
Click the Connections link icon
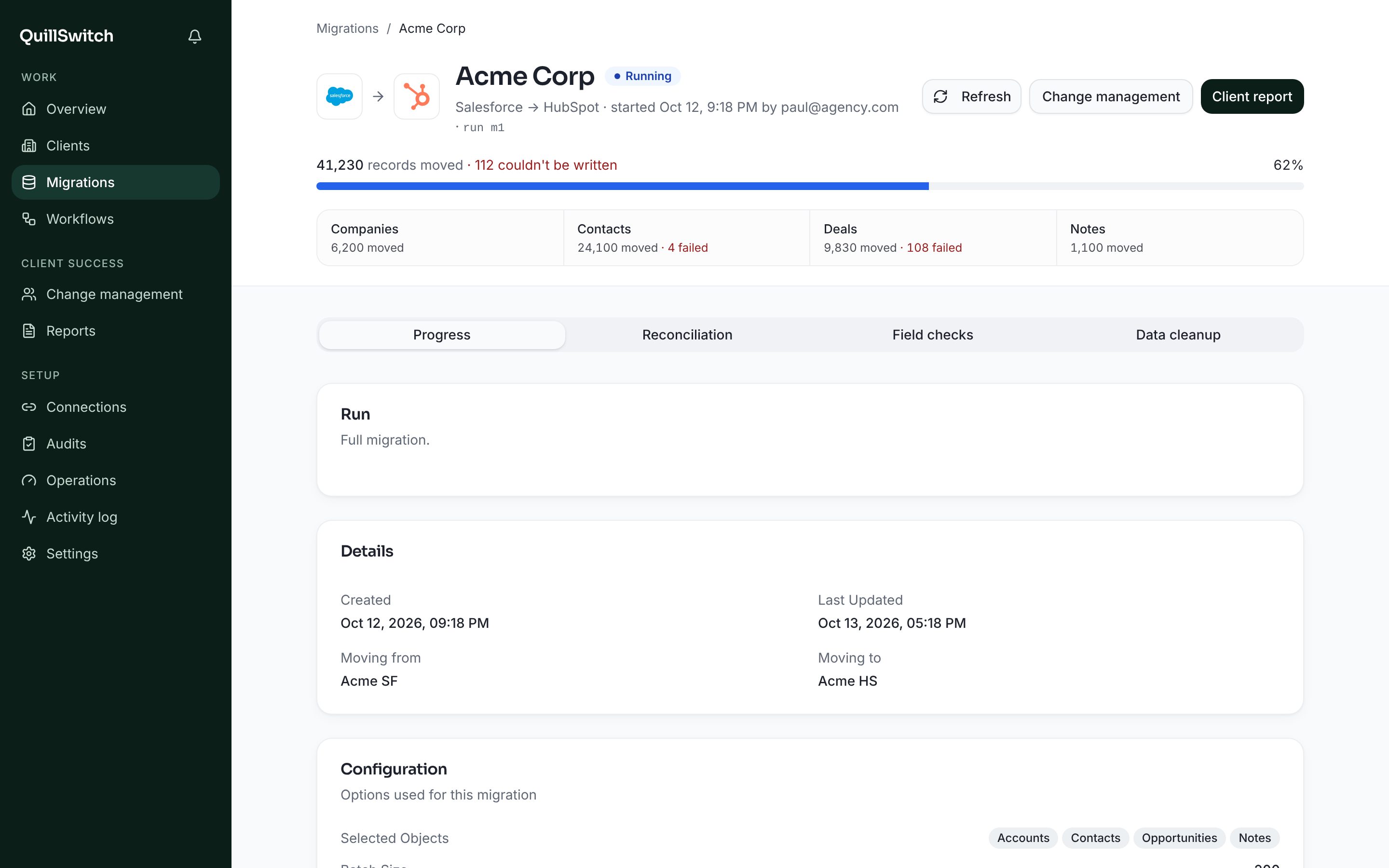click(29, 407)
